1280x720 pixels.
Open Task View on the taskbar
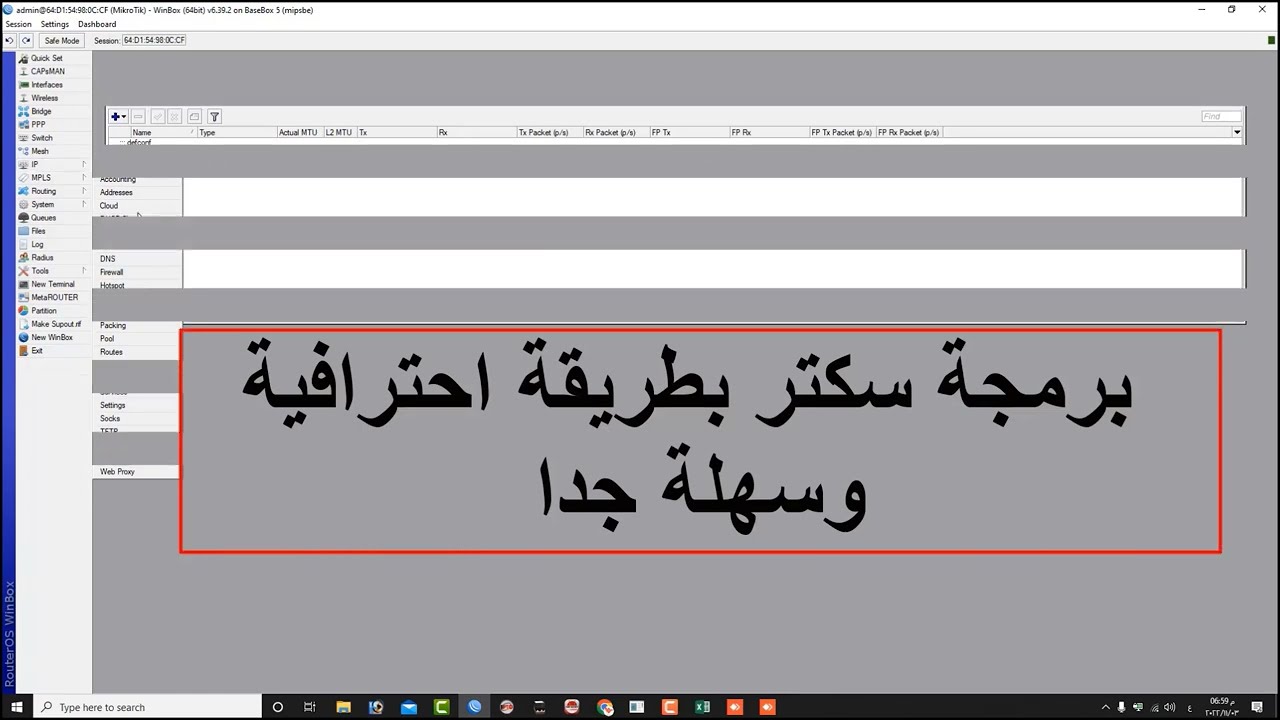pyautogui.click(x=310, y=707)
